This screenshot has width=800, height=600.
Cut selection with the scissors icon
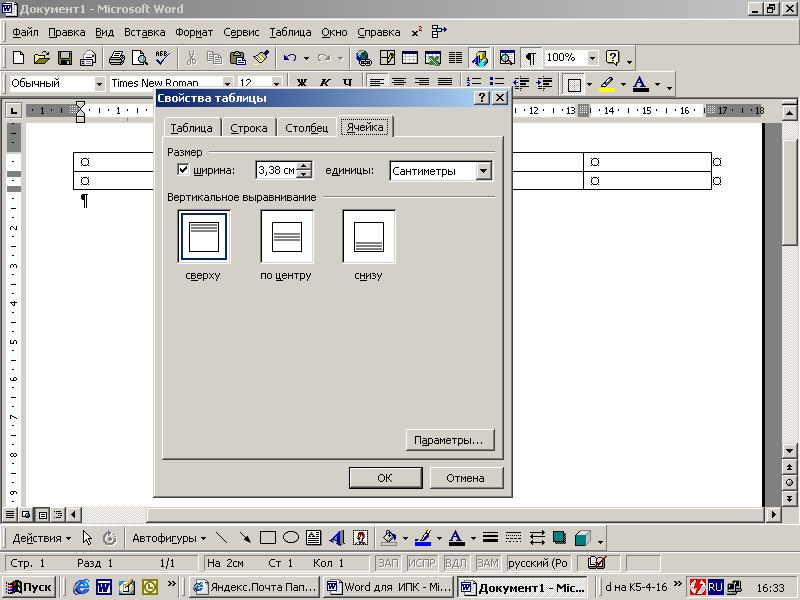pos(191,58)
